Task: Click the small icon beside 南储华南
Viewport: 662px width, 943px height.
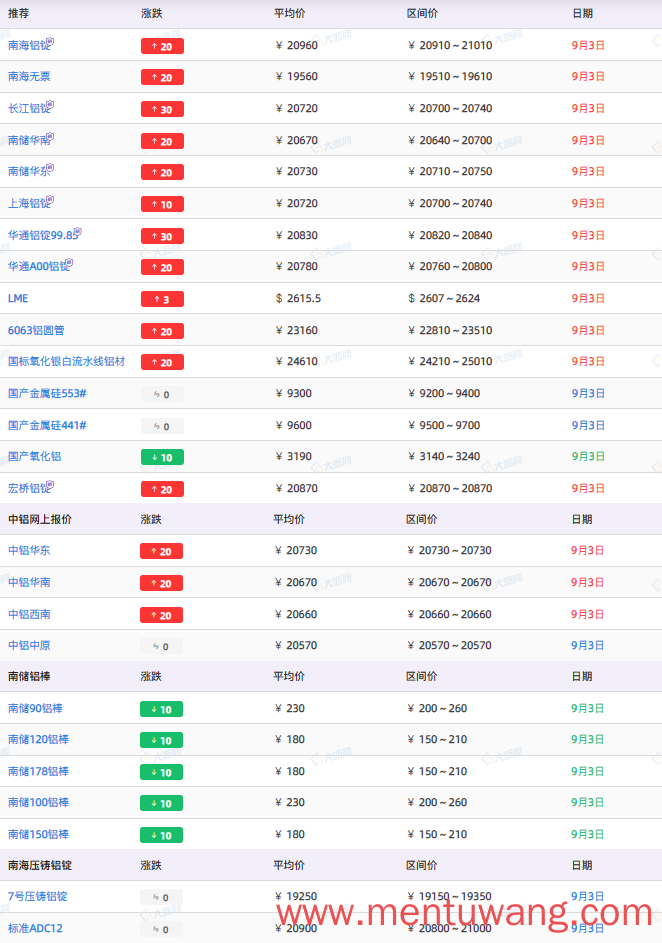Action: click(51, 137)
